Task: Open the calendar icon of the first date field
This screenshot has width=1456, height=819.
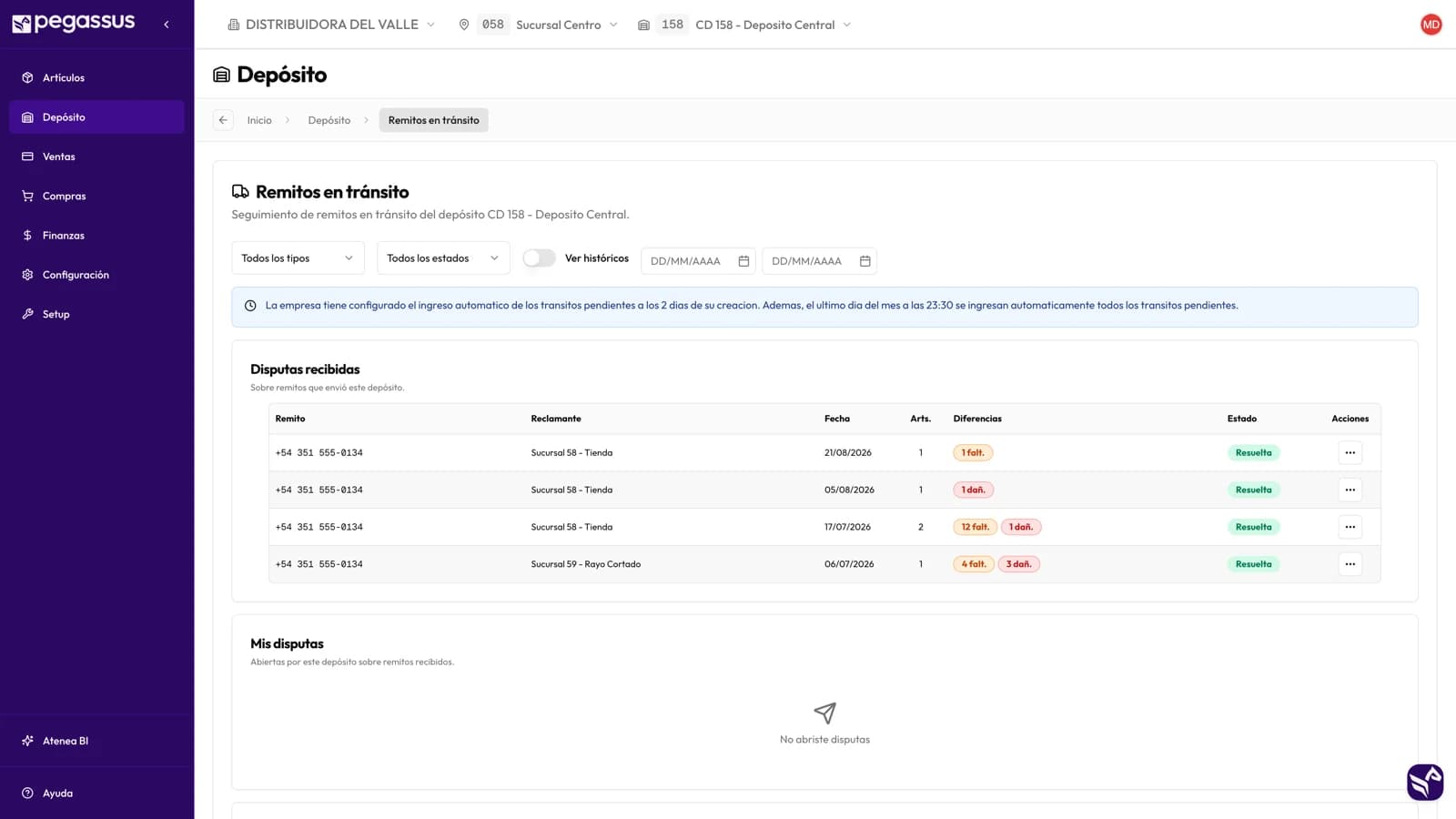Action: pos(743,261)
